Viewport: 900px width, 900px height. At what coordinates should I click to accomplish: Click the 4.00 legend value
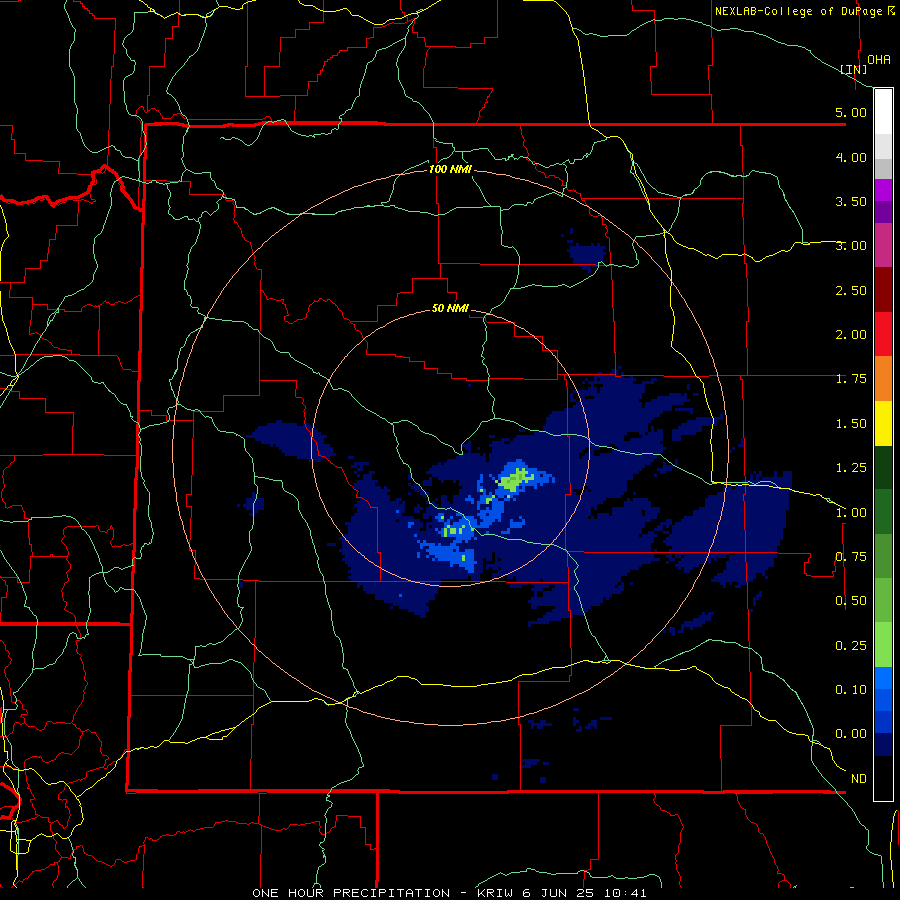pos(851,157)
